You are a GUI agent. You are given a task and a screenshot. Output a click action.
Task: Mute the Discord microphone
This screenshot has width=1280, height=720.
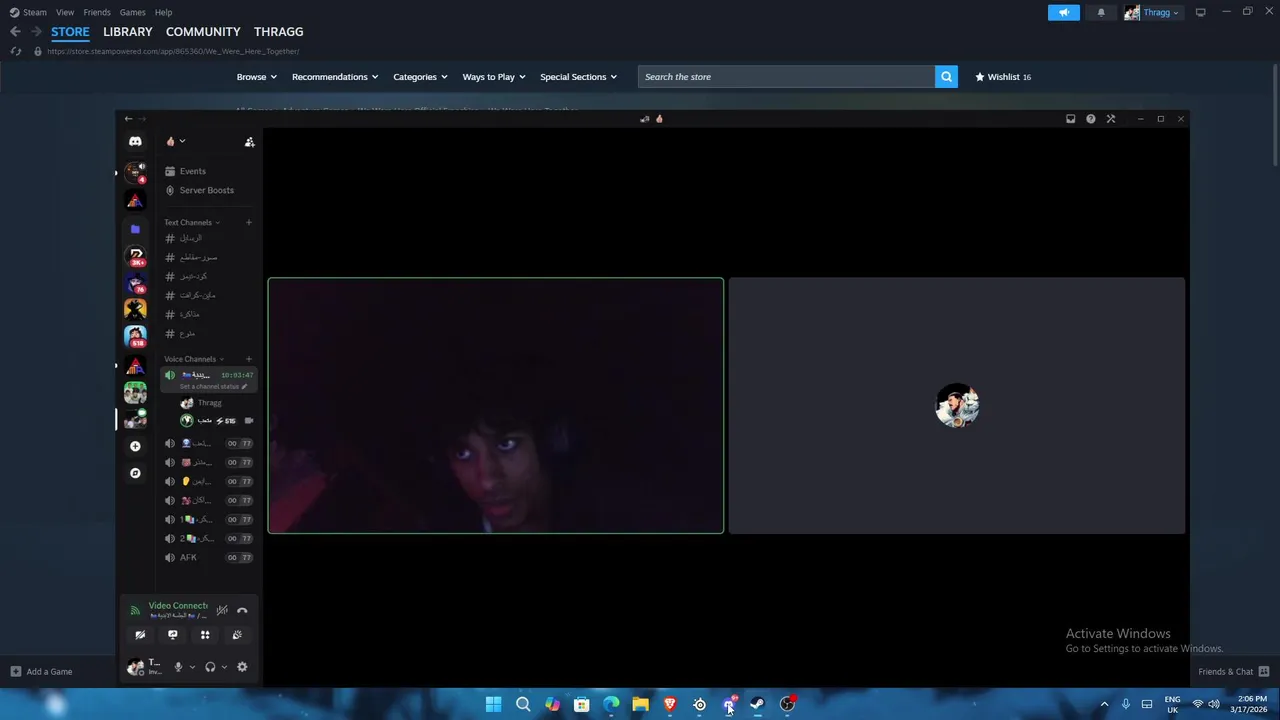click(178, 667)
